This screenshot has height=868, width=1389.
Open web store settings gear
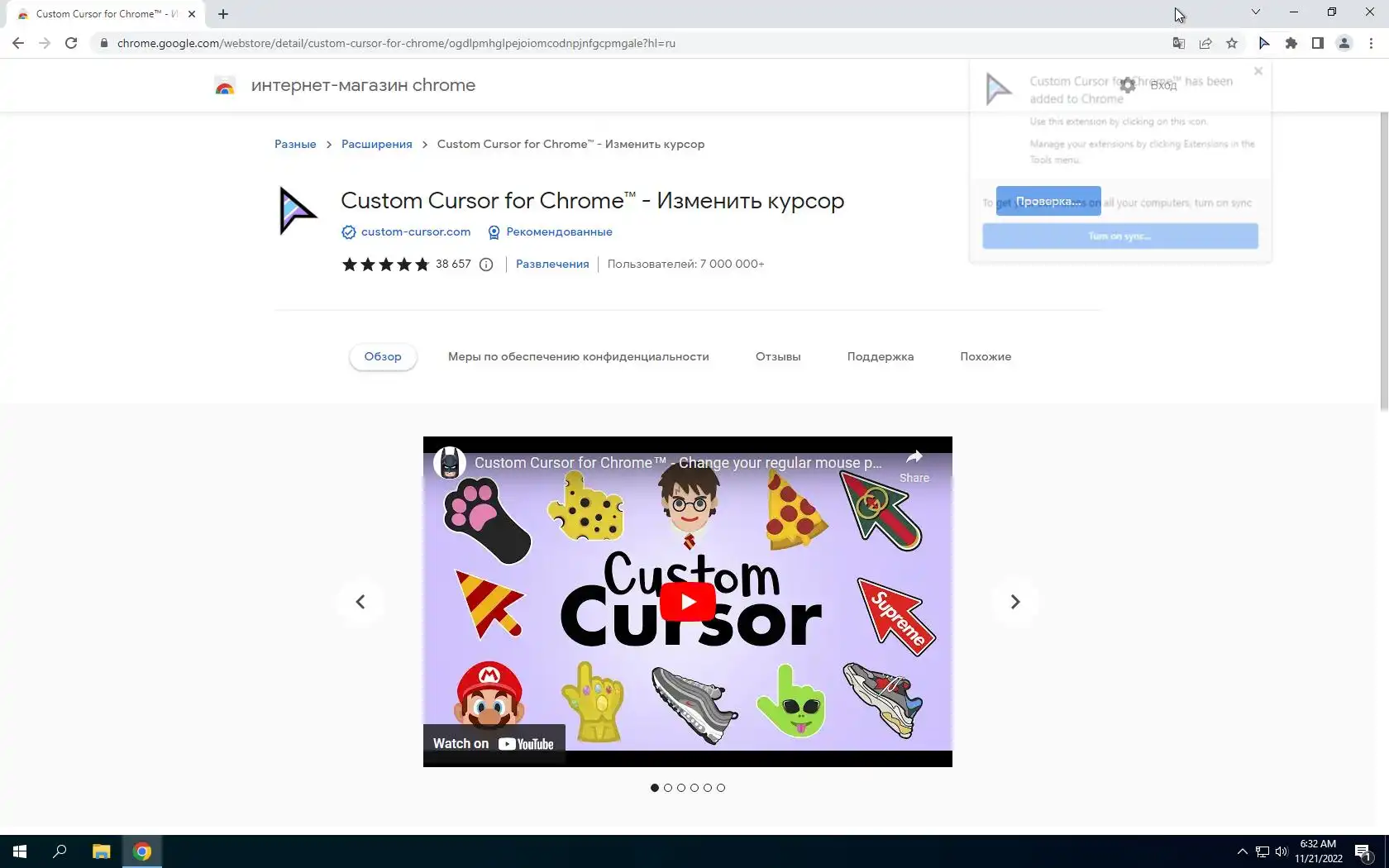[x=1128, y=85]
